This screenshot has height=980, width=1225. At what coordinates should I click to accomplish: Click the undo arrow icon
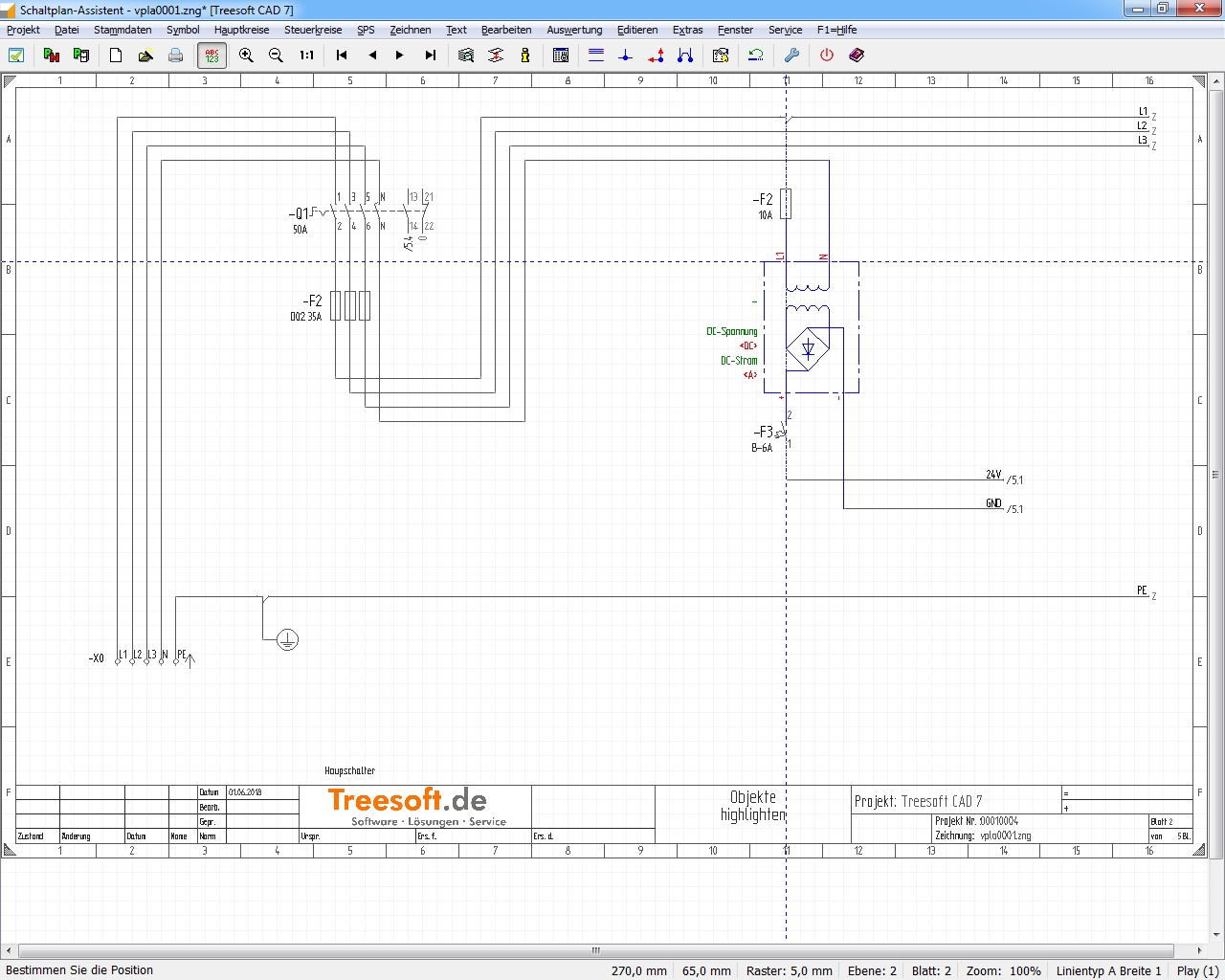[756, 56]
